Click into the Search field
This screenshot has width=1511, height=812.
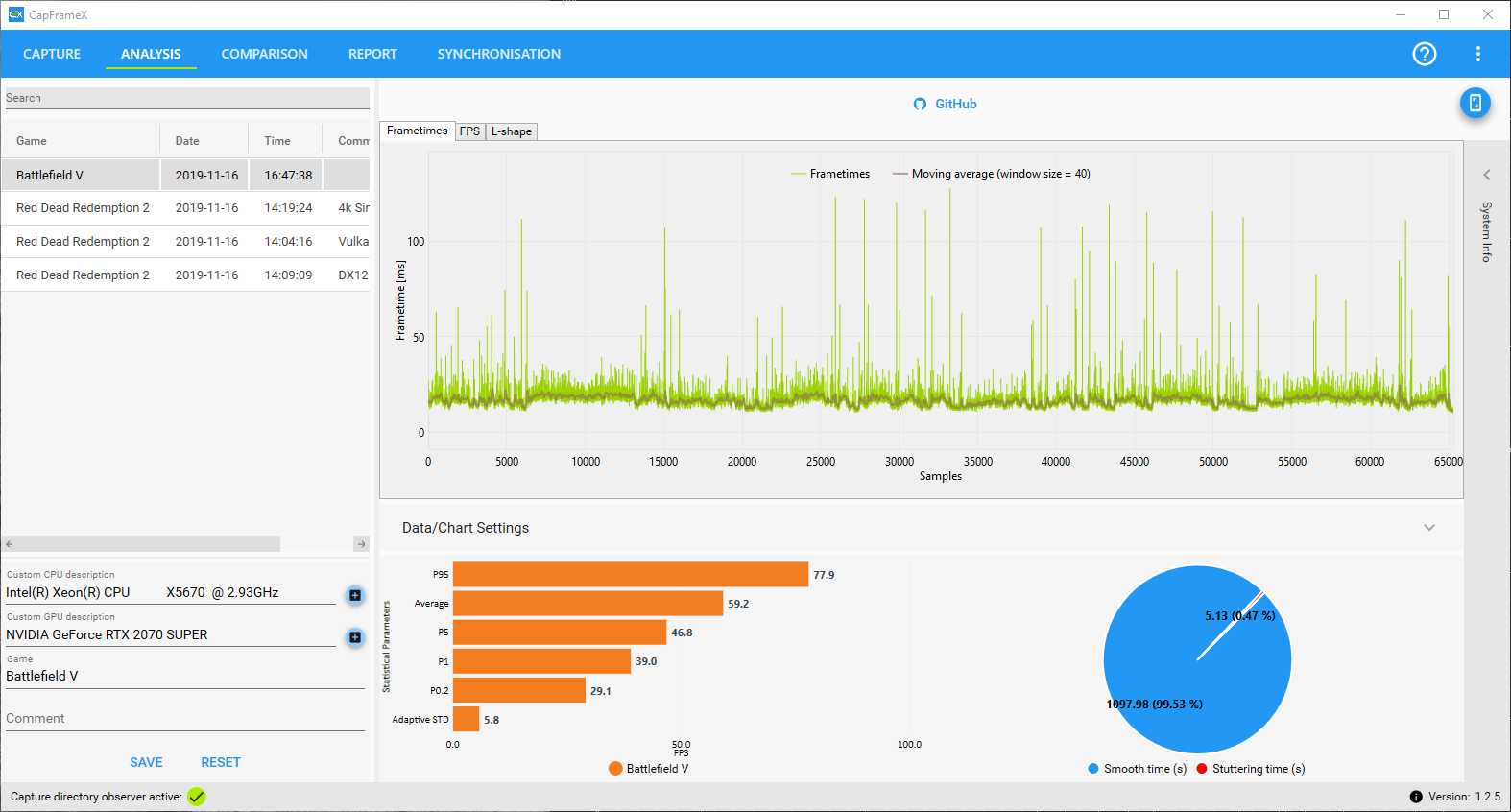[x=186, y=98]
